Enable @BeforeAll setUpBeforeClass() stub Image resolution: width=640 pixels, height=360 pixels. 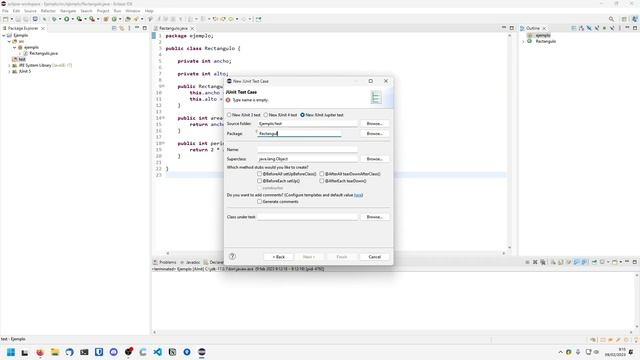[x=260, y=174]
